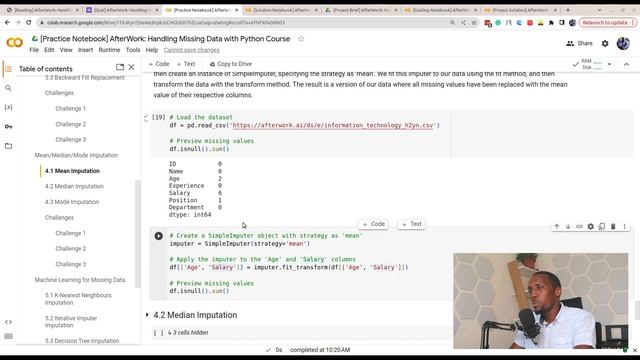Mirror cell in tab icon
Viewport: 640px width, 360px height.
pos(602,226)
